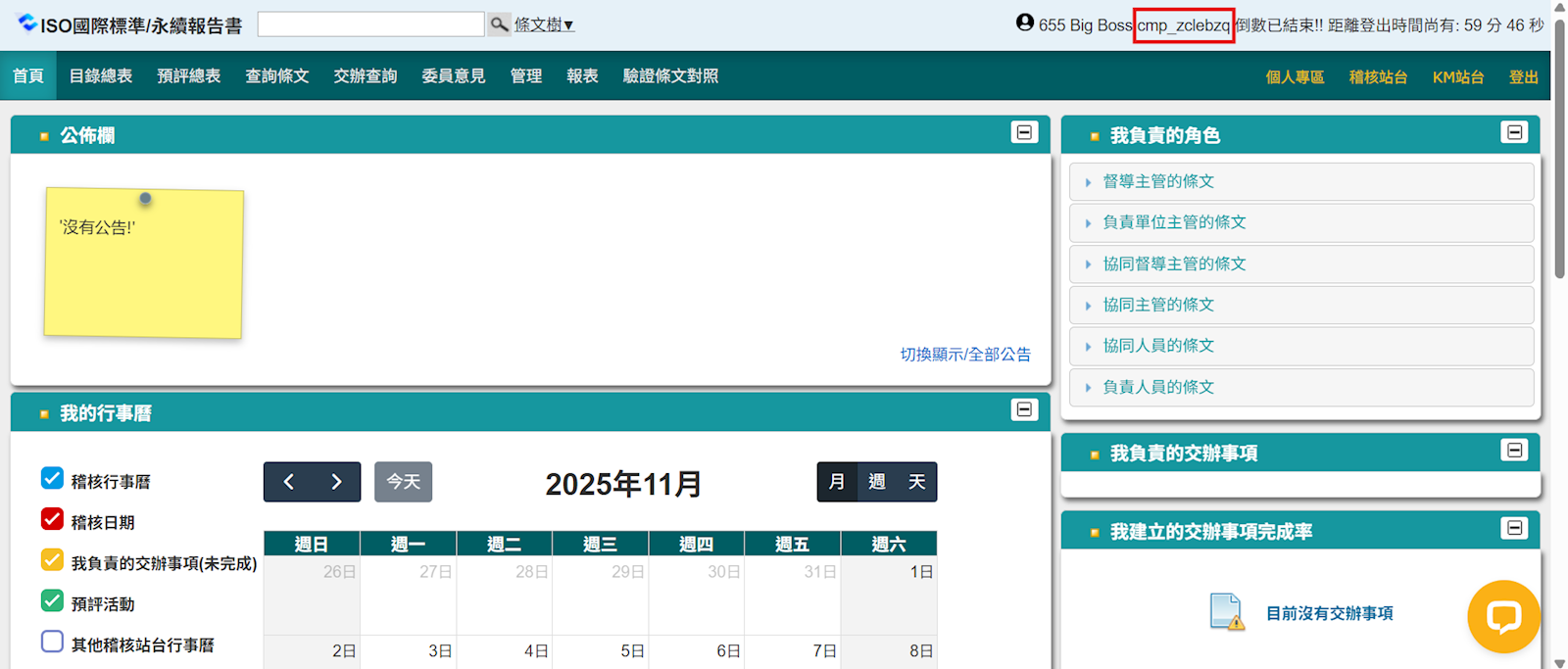The width and height of the screenshot is (1568, 669).
Task: Enable 其他稽核站台行事曆 checkbox
Action: pyautogui.click(x=53, y=642)
